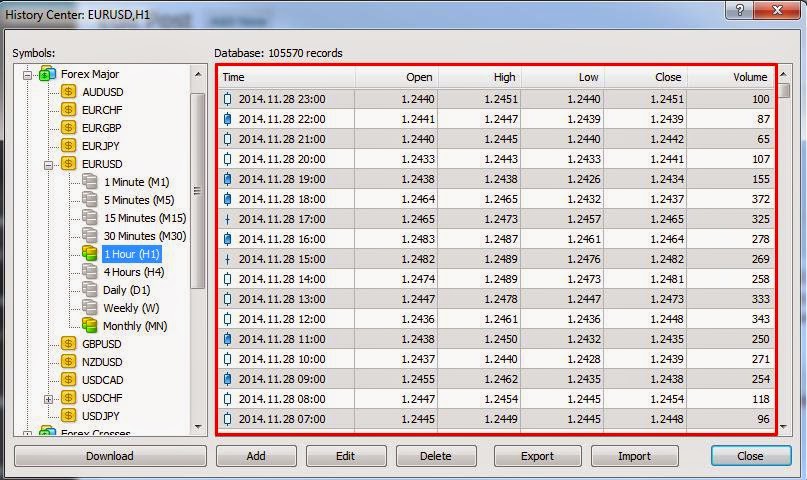Image resolution: width=807 pixels, height=480 pixels.
Task: Click the doji icon for 2014.11.28 17:00
Action: pos(227,219)
